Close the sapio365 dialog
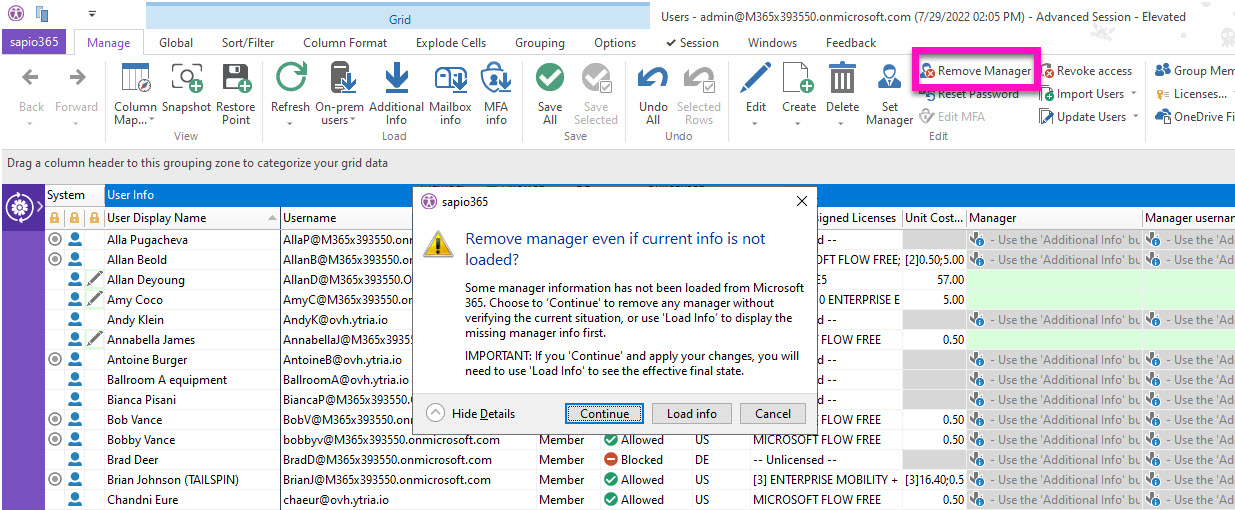The image size is (1235, 510). coord(801,201)
